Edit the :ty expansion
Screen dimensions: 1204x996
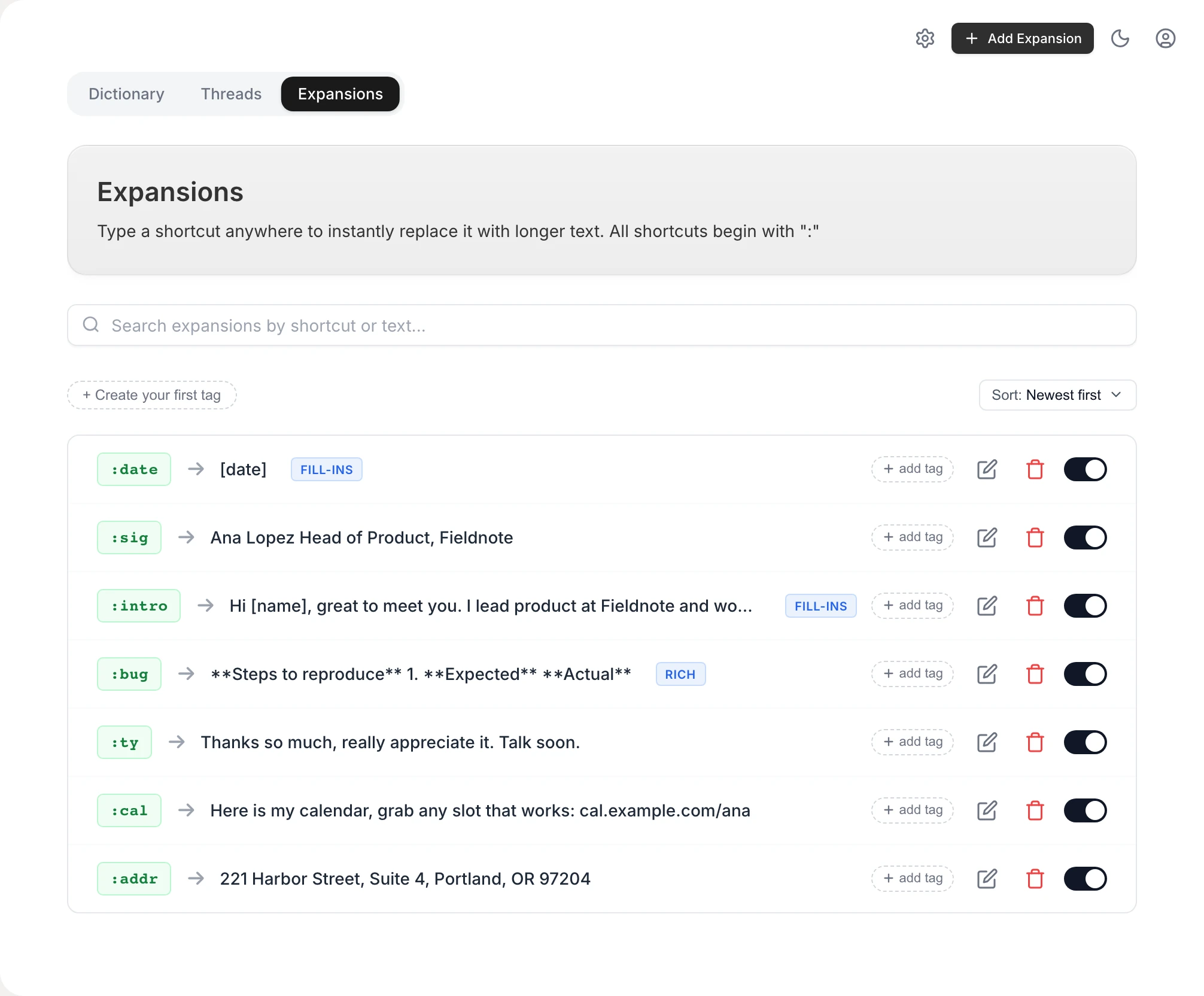point(987,742)
